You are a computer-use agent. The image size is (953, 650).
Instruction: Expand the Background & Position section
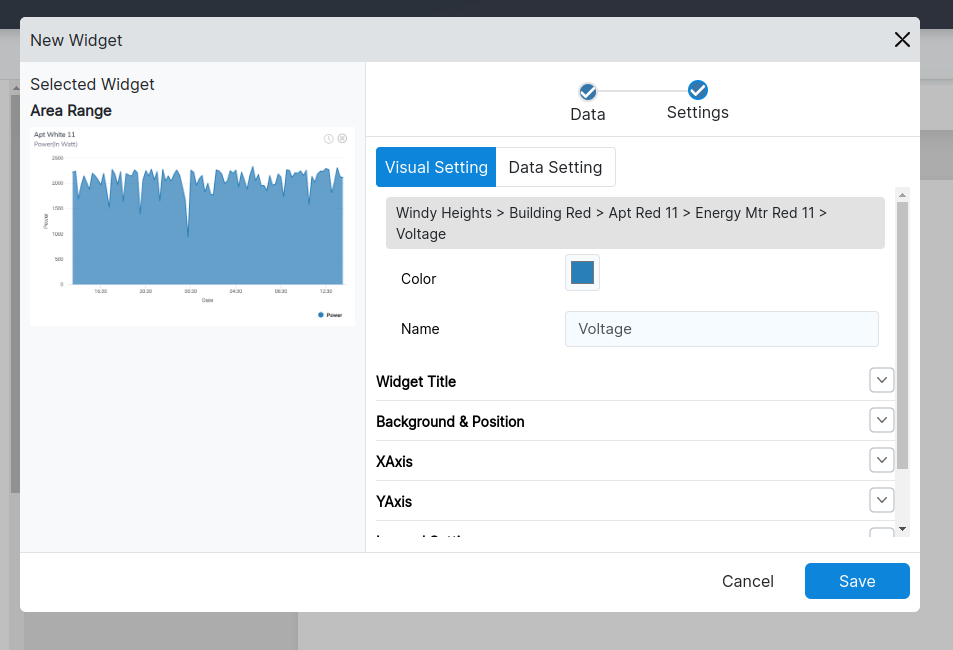(x=881, y=420)
